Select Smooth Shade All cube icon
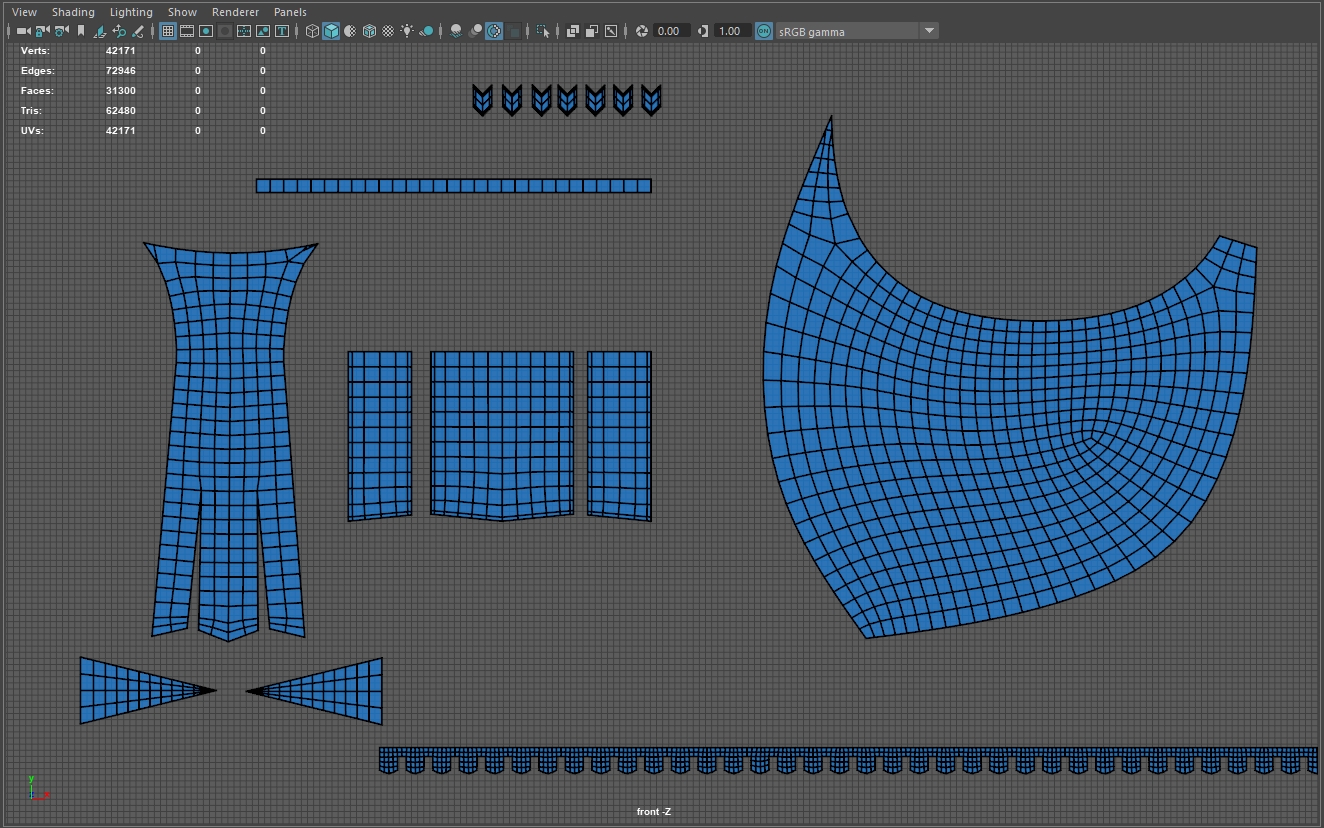The image size is (1324, 828). pos(331,31)
